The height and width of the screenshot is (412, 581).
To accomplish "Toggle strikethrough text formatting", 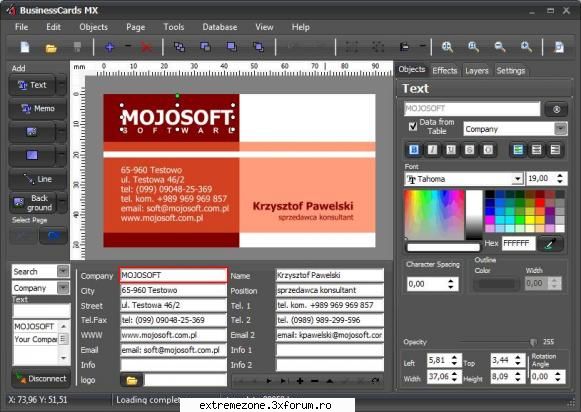I will click(x=469, y=150).
